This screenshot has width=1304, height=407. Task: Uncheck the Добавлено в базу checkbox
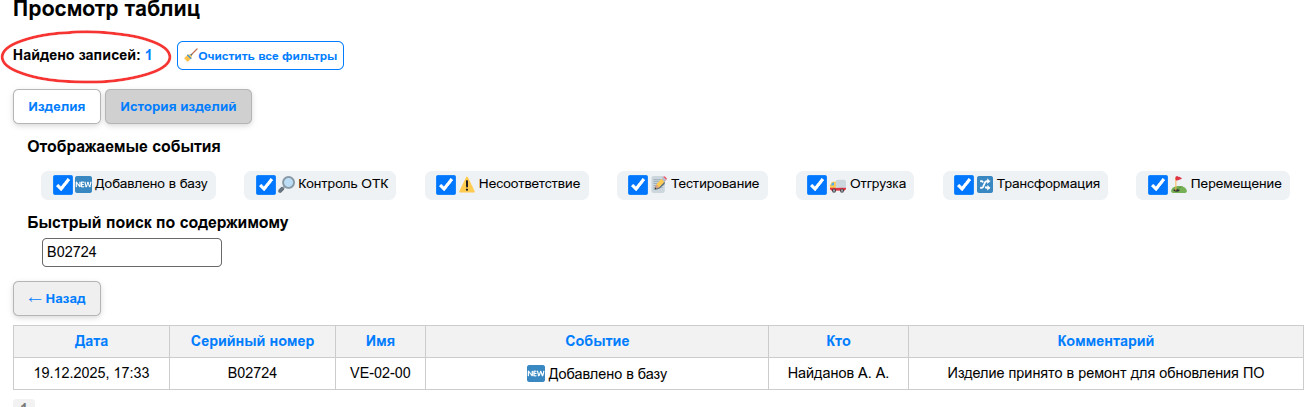[x=62, y=185]
